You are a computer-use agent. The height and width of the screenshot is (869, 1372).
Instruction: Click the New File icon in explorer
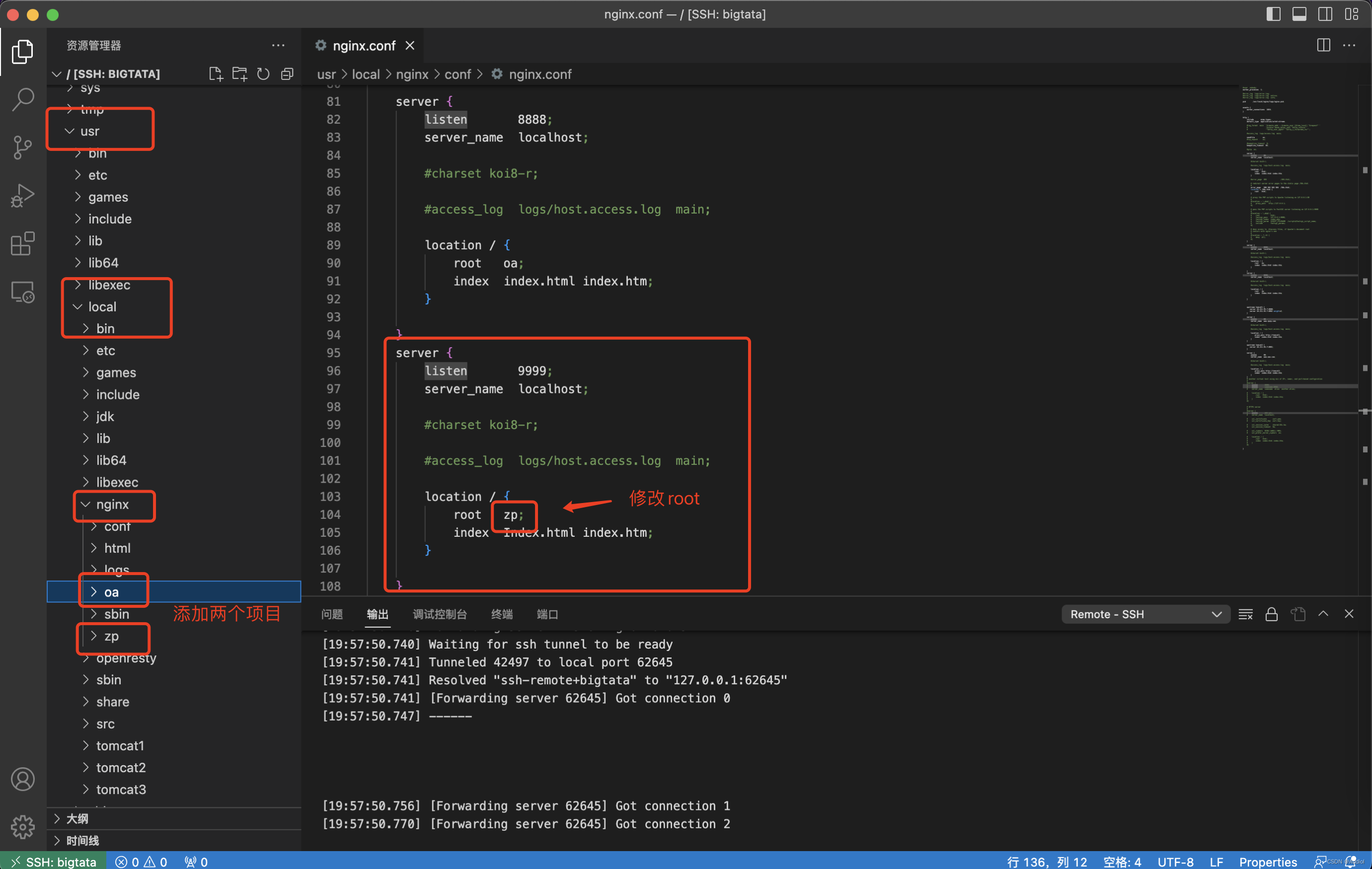(x=216, y=74)
